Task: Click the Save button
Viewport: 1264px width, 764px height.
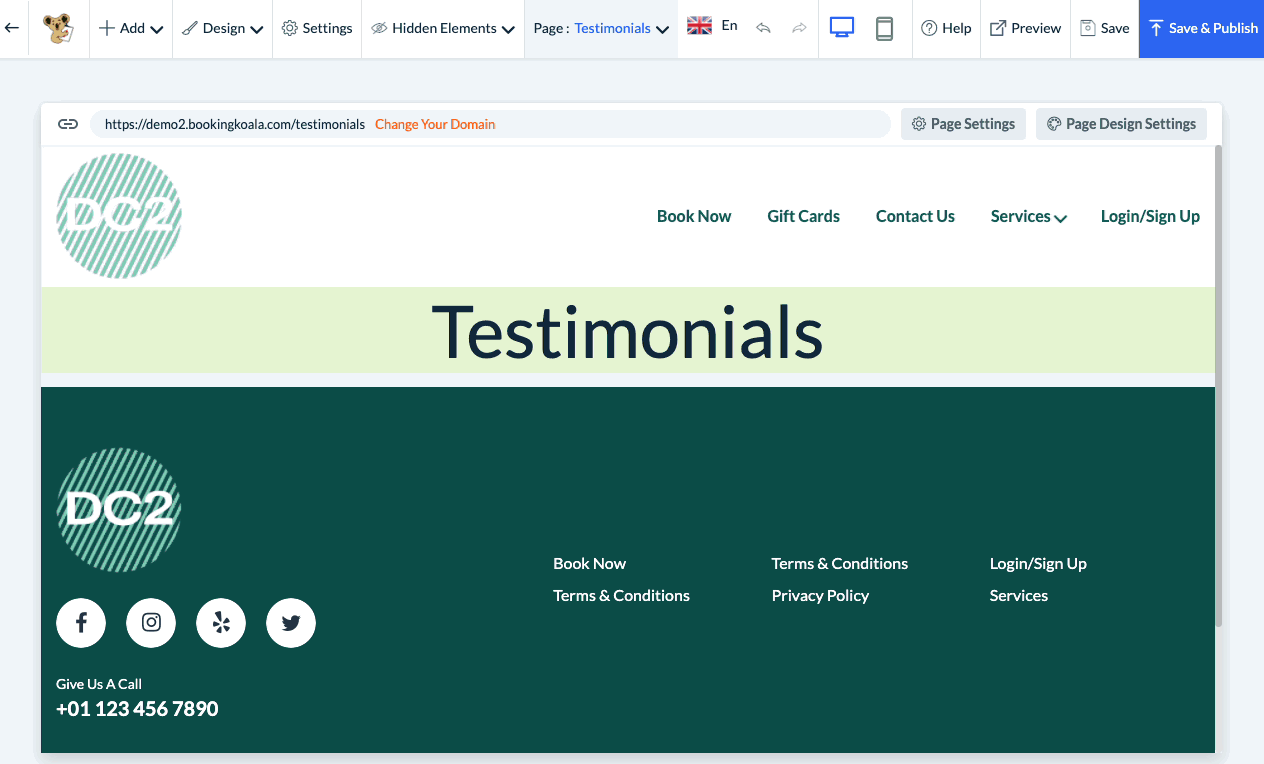Action: tap(1105, 28)
